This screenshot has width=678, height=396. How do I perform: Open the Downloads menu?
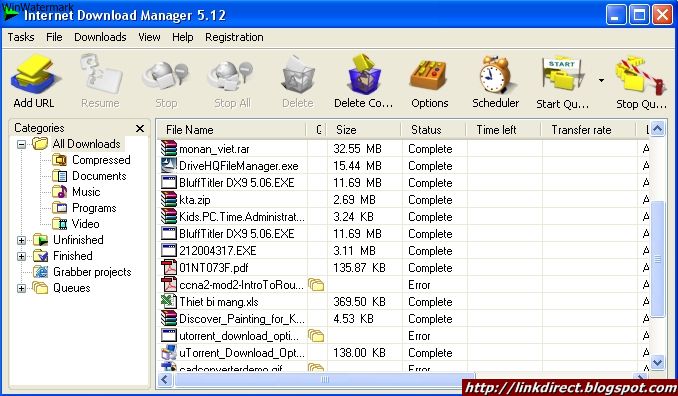point(100,37)
